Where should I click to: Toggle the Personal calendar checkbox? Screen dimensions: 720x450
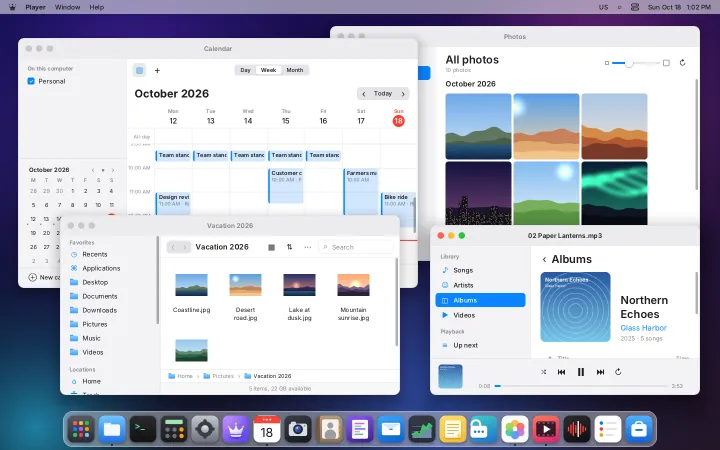31,81
